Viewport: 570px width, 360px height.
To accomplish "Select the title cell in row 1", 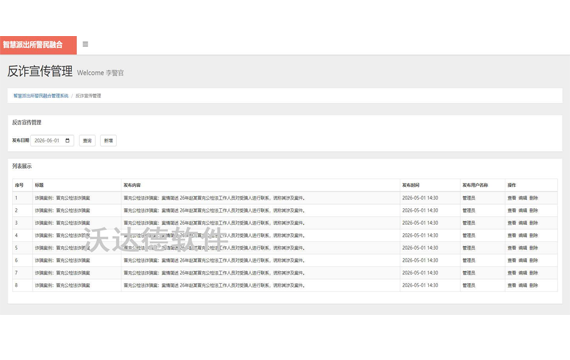I will click(x=77, y=198).
